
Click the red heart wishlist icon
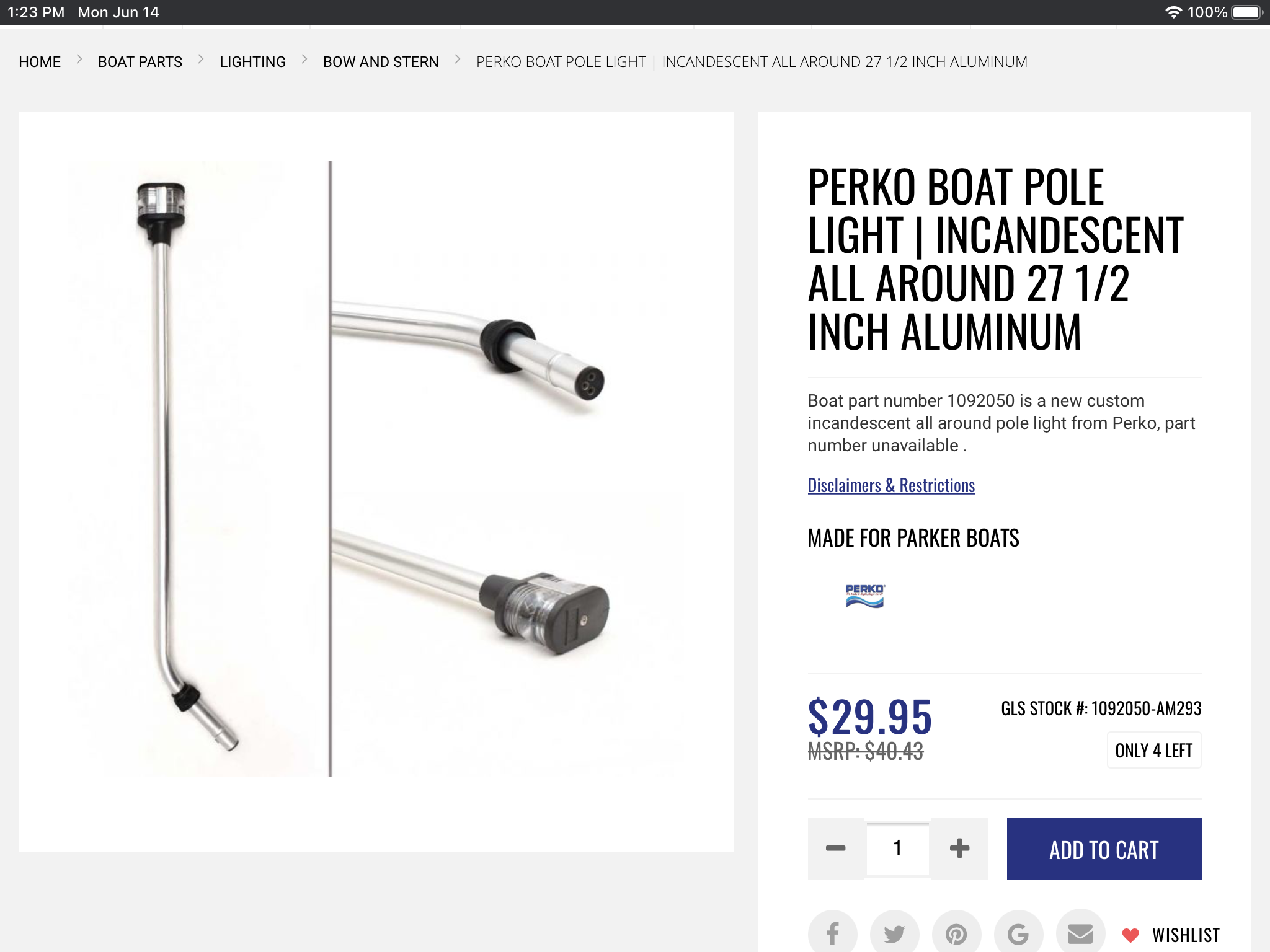[1130, 935]
